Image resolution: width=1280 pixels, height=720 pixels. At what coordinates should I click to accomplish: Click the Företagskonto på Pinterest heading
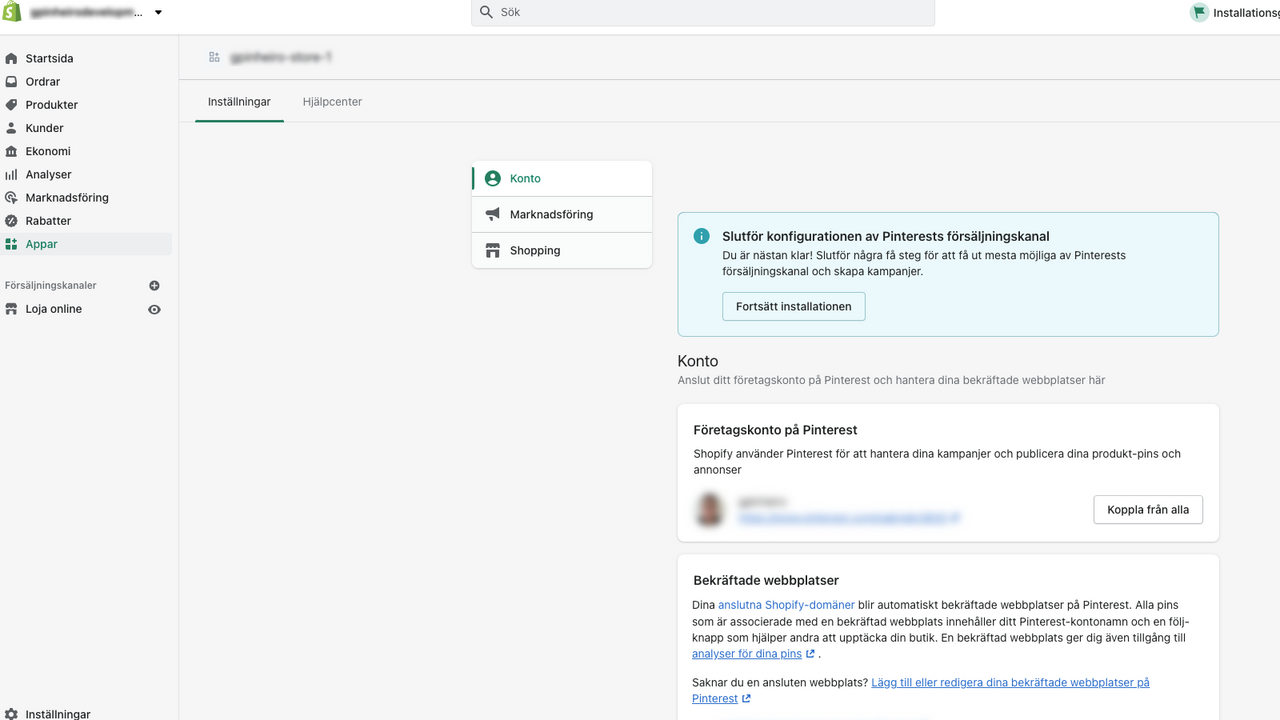[x=775, y=430]
